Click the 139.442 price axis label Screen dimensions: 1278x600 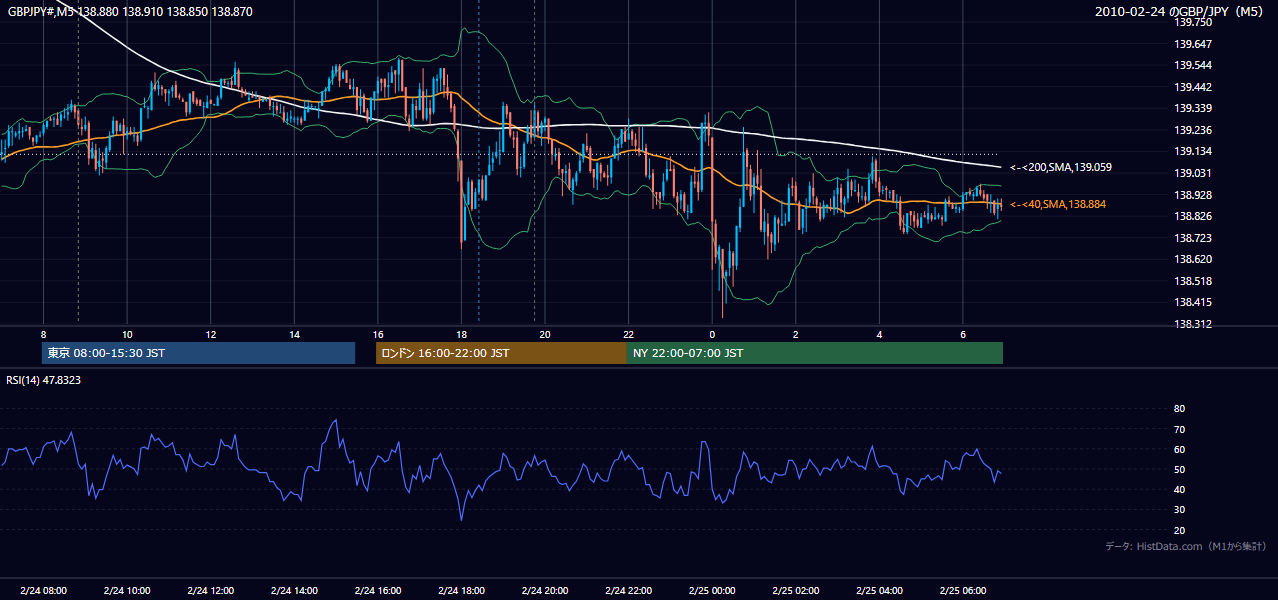pos(1194,87)
